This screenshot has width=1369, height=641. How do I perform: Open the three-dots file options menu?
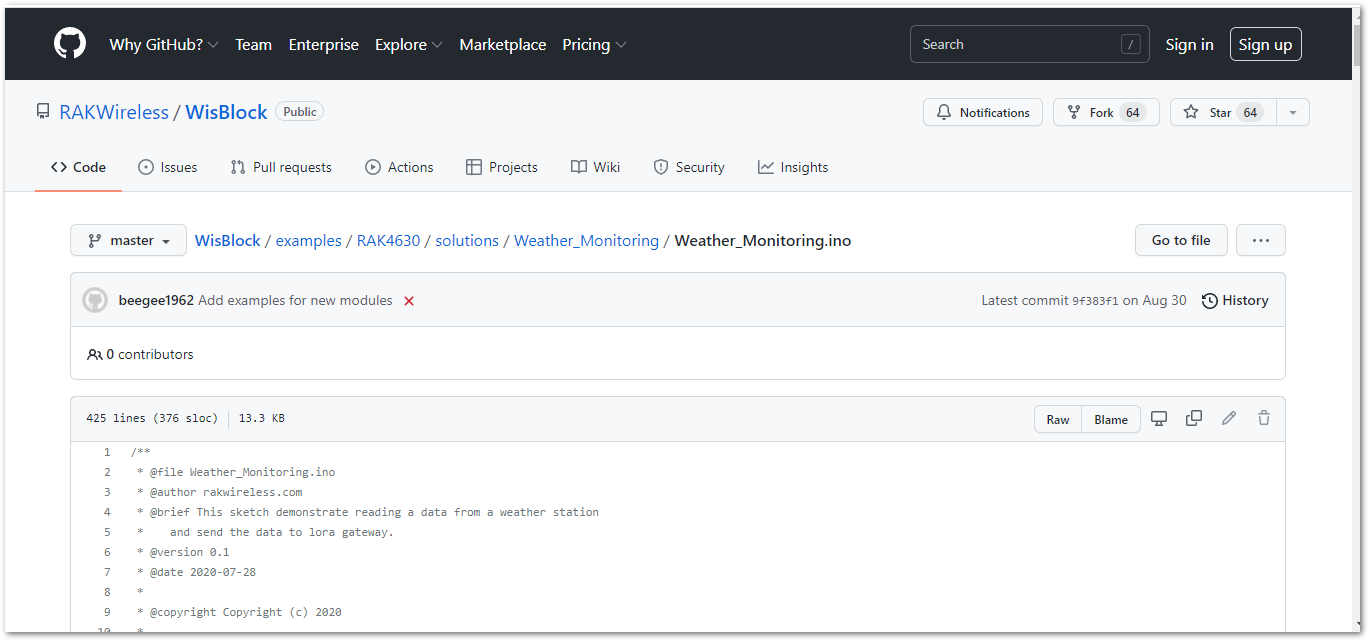(x=1260, y=240)
